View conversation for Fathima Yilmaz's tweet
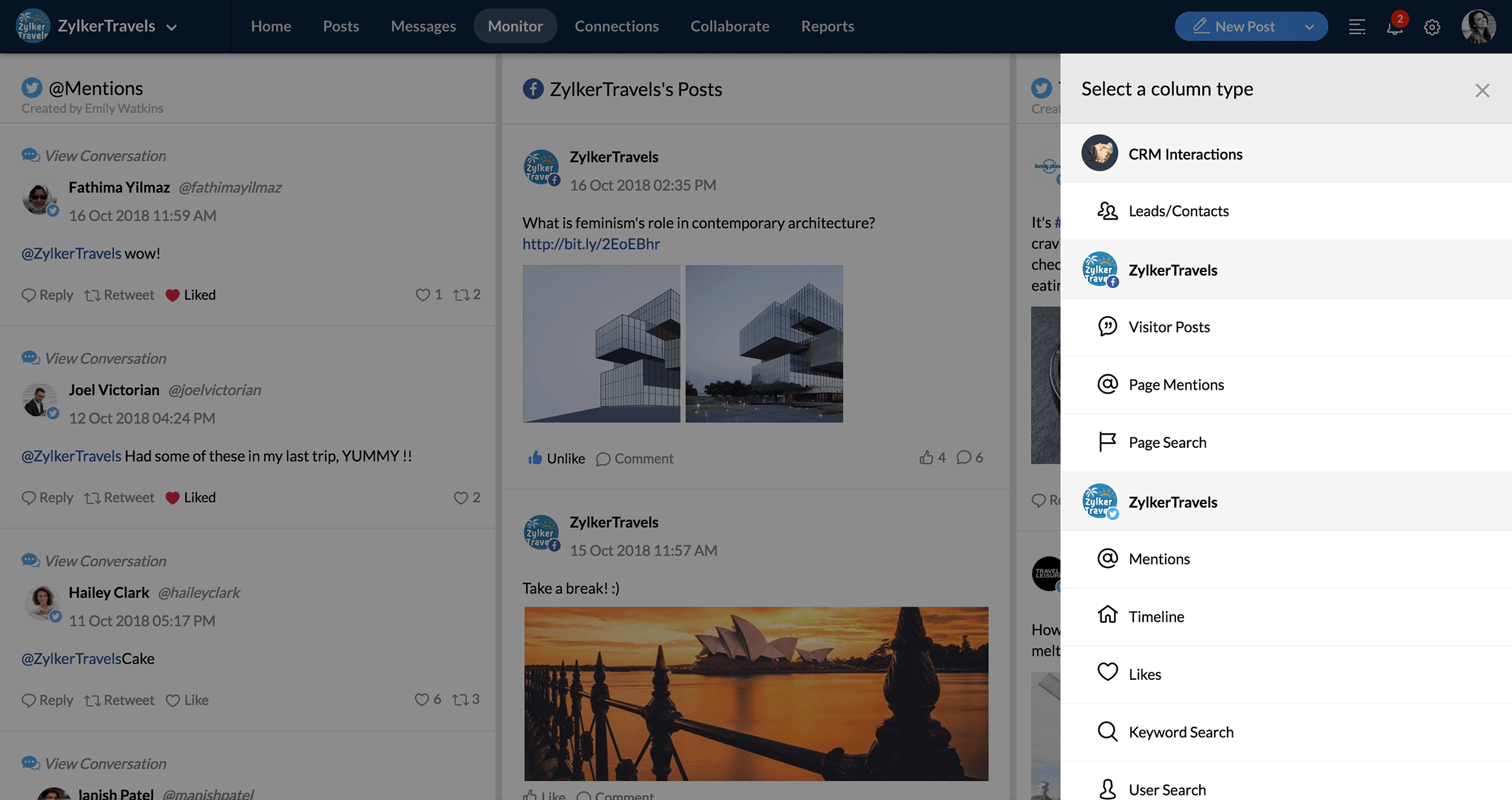 [94, 156]
